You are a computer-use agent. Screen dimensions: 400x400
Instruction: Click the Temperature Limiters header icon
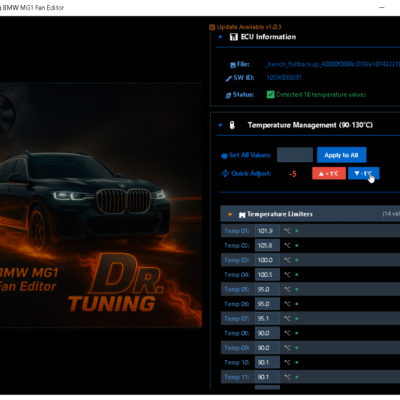(242, 215)
